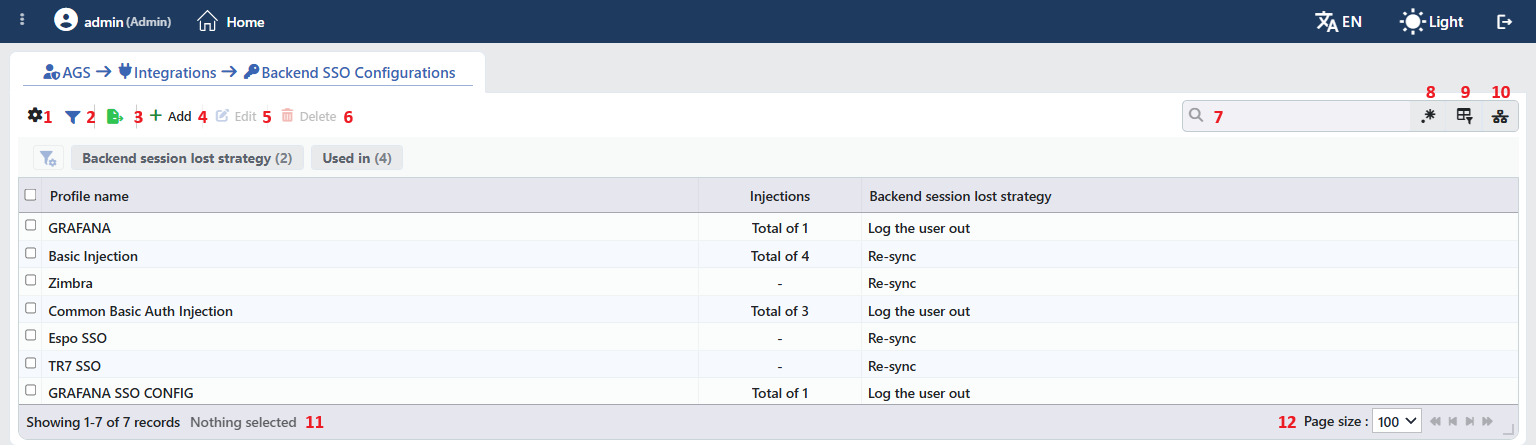Screen dimensions: 1536x445
Task: Click the Integrations breadcrumb link
Action: [x=166, y=72]
